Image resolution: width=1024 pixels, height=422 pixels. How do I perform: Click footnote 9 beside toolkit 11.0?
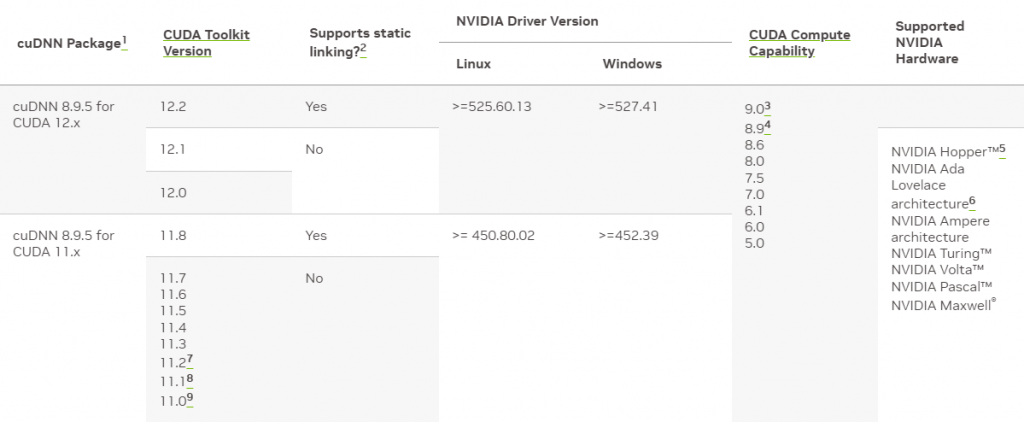pyautogui.click(x=189, y=397)
